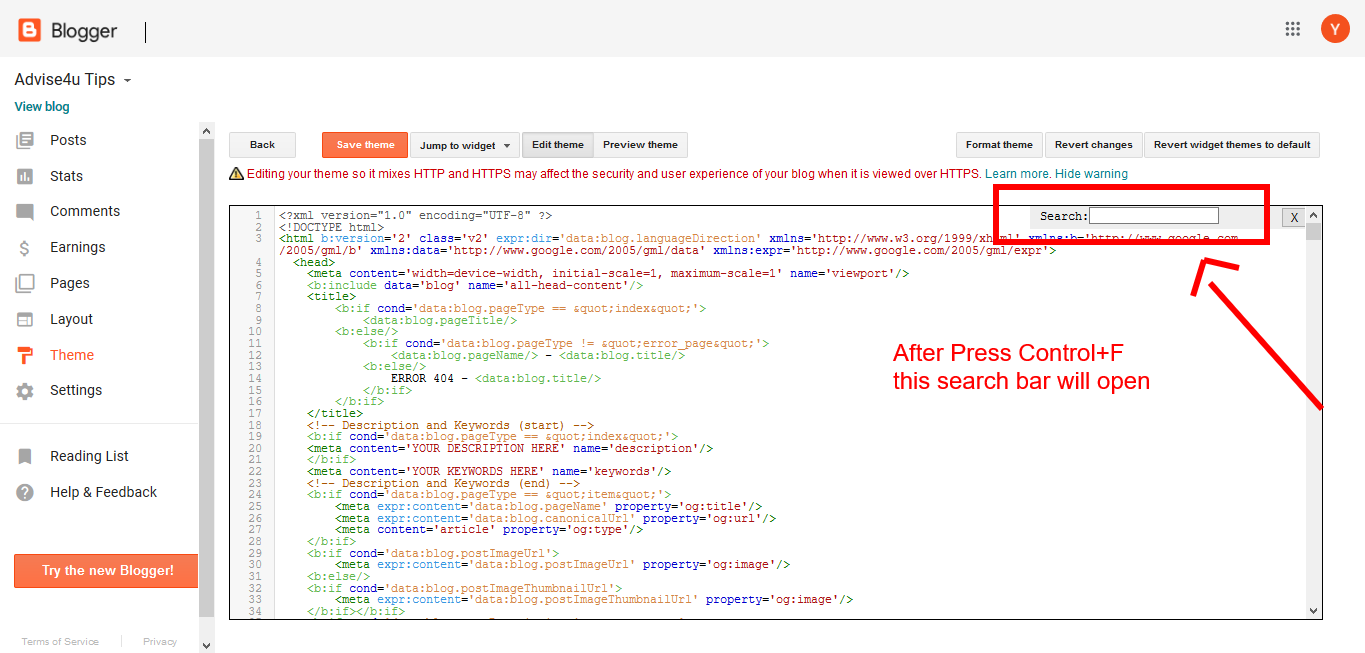Click the 'YOUR KEYWORDS HERE' meta line

(x=489, y=472)
